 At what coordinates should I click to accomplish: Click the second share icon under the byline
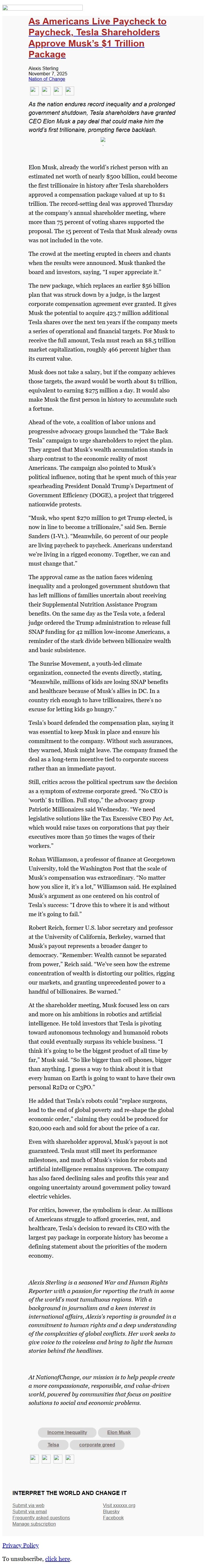tap(46, 91)
